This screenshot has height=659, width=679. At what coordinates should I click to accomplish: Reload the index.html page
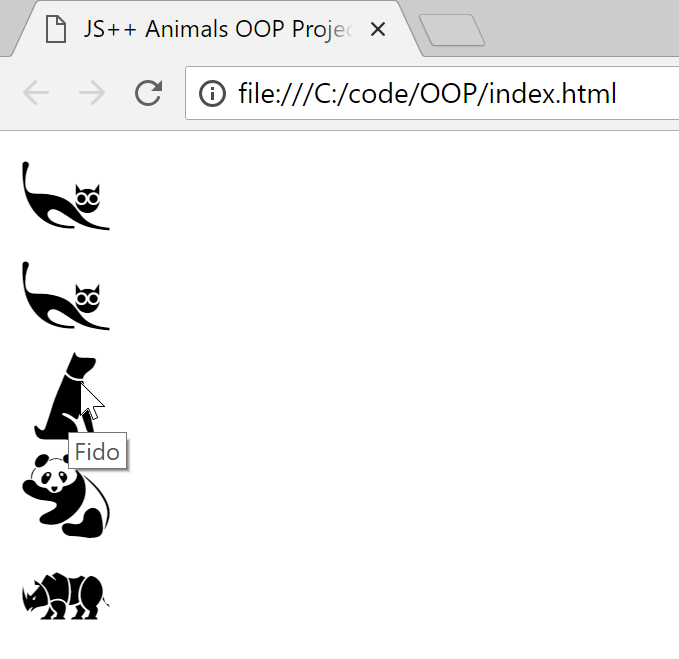click(149, 93)
